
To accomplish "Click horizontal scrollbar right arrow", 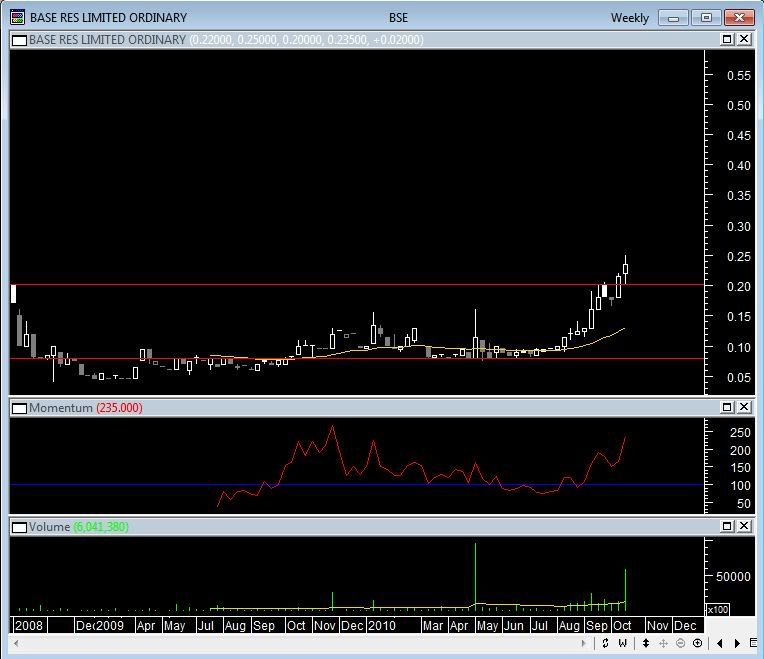I will point(583,643).
